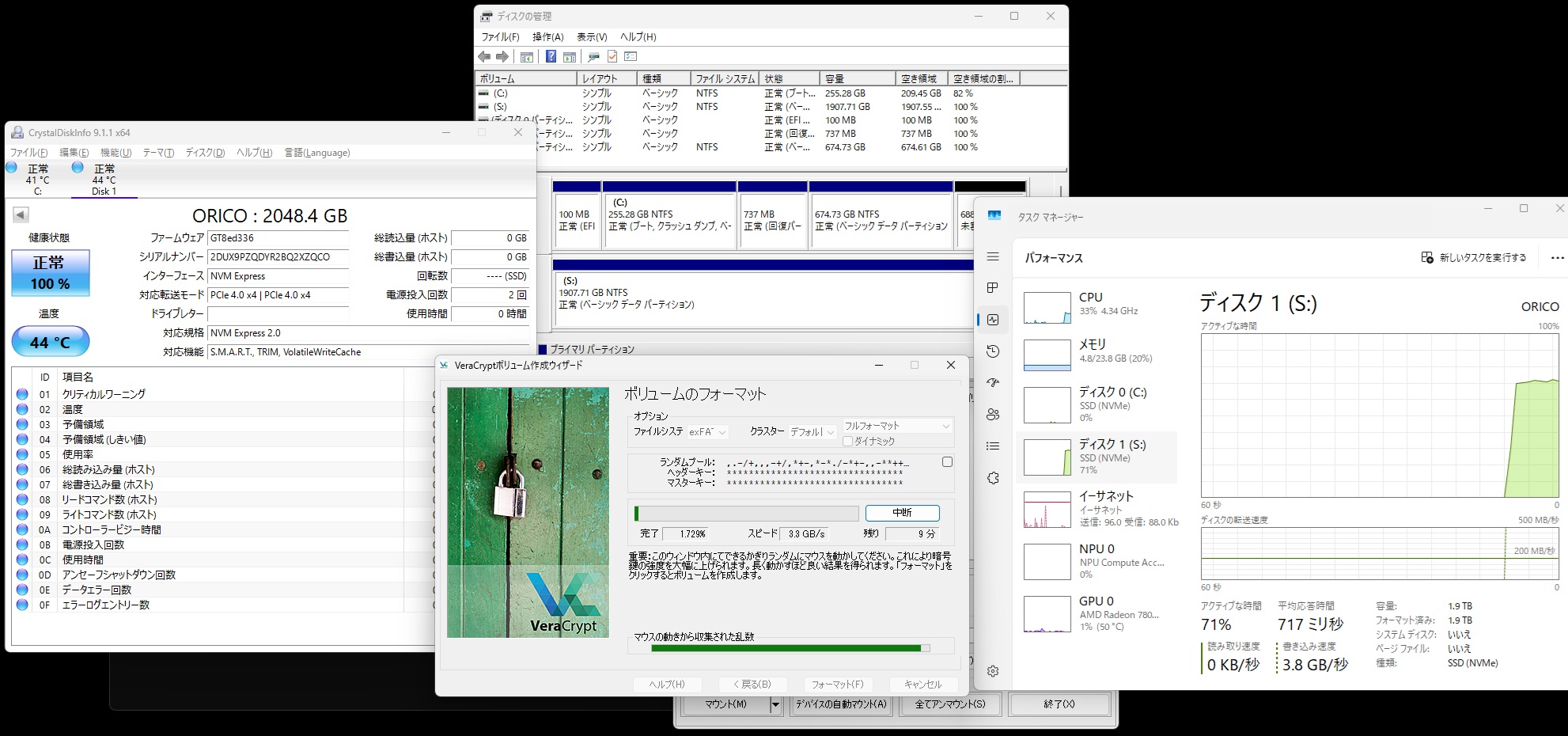This screenshot has width=1568, height=736.
Task: Open Services puzzle icon in Task Manager
Action: point(993,478)
